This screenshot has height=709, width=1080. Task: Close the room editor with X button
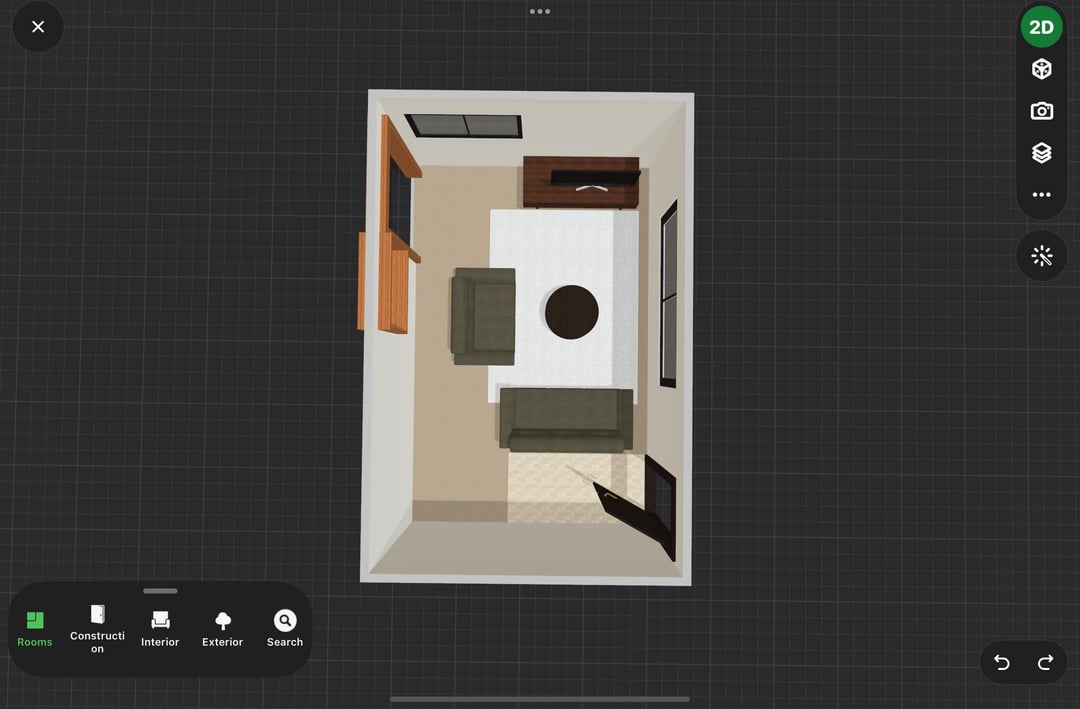pyautogui.click(x=38, y=27)
